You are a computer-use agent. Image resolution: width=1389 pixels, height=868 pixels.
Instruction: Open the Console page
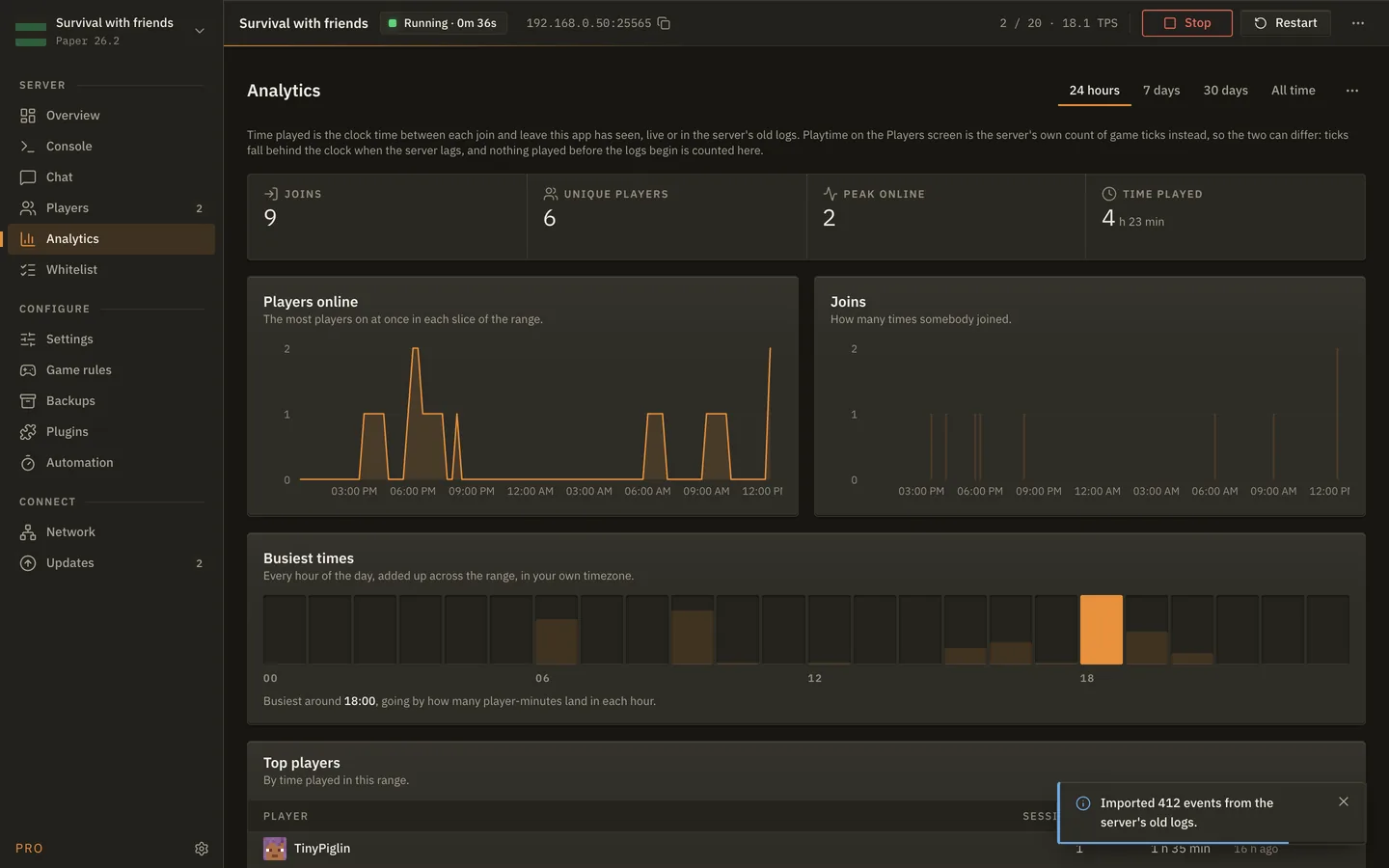click(x=111, y=147)
